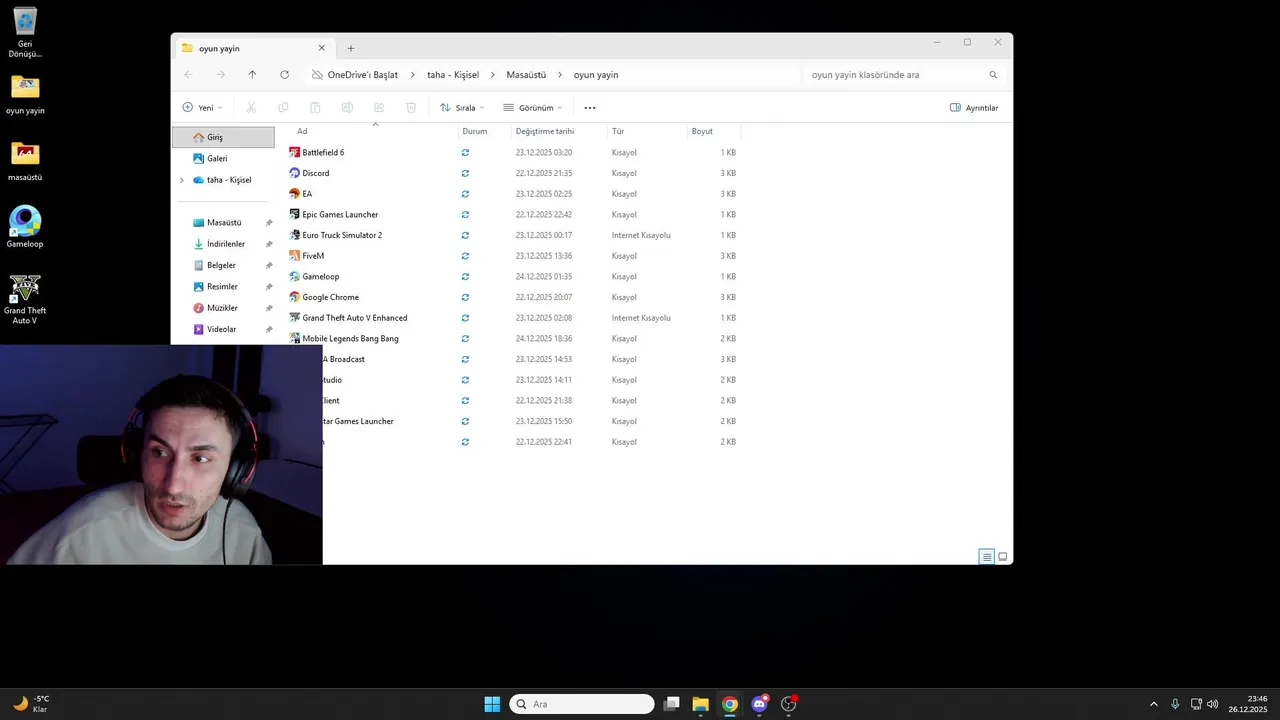Image resolution: width=1280 pixels, height=720 pixels.
Task: Click the Back navigation arrow
Action: tap(188, 75)
